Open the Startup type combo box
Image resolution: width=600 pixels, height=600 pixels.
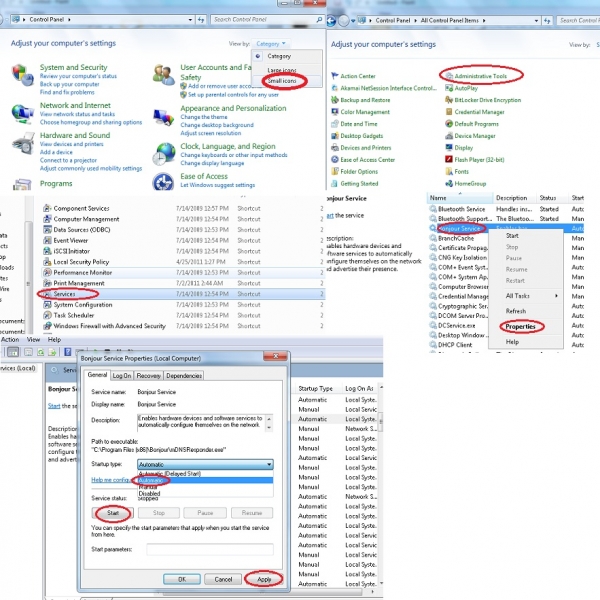click(x=205, y=464)
